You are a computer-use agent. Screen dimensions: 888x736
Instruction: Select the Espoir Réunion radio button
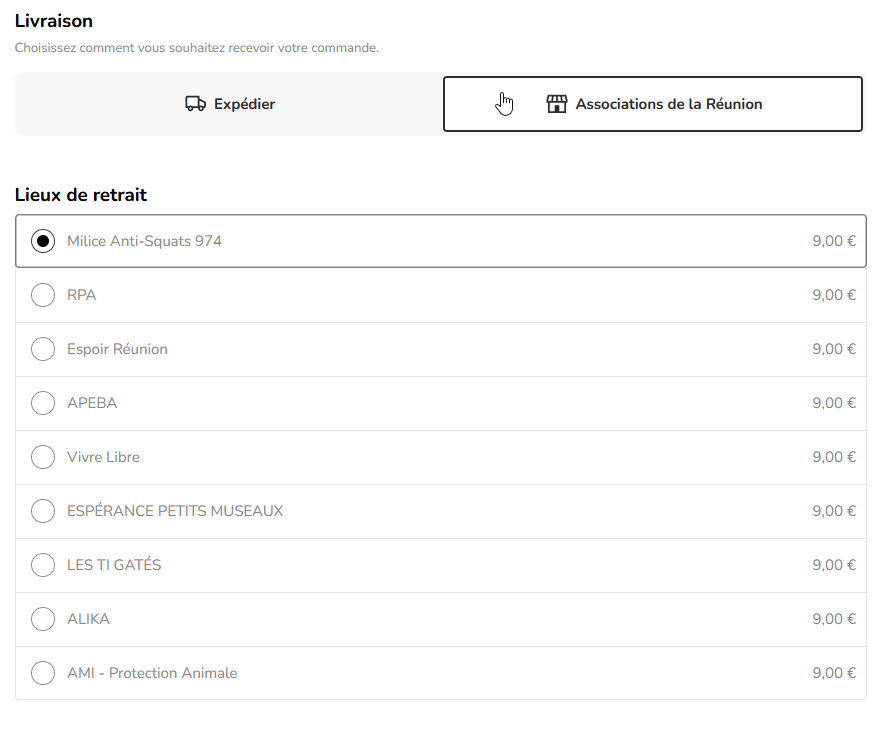point(43,349)
